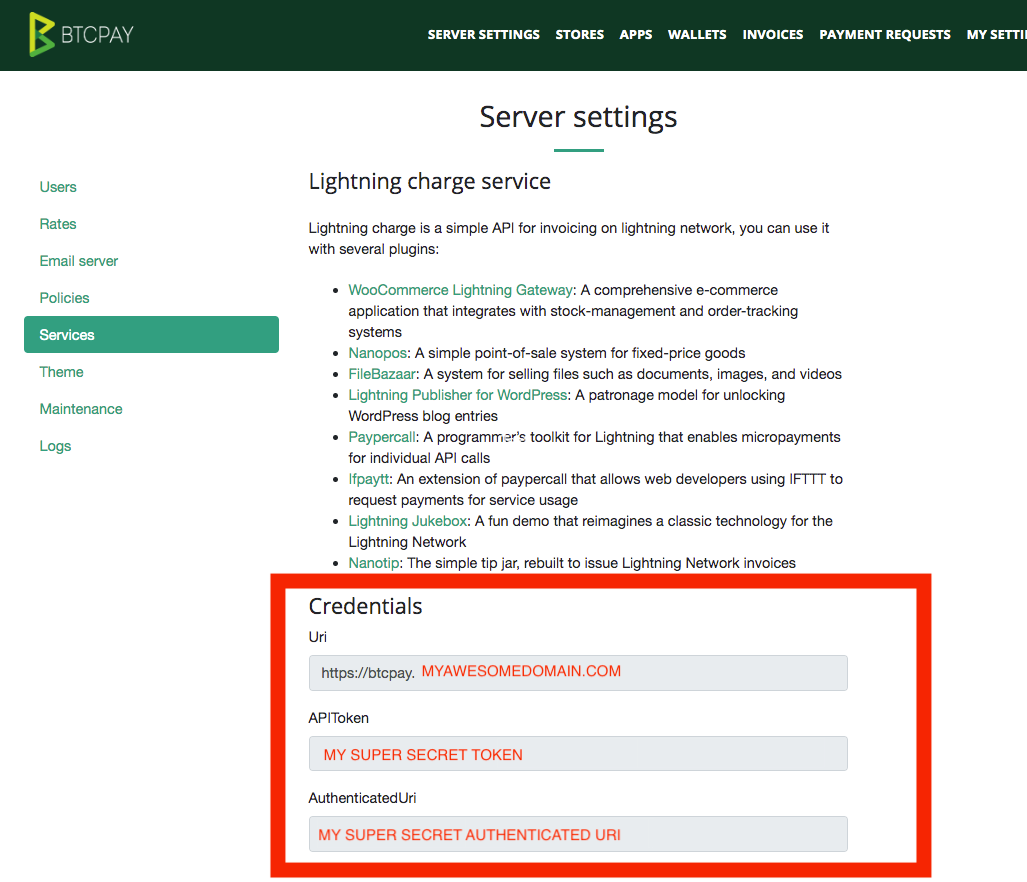View the server Logs

(55, 446)
